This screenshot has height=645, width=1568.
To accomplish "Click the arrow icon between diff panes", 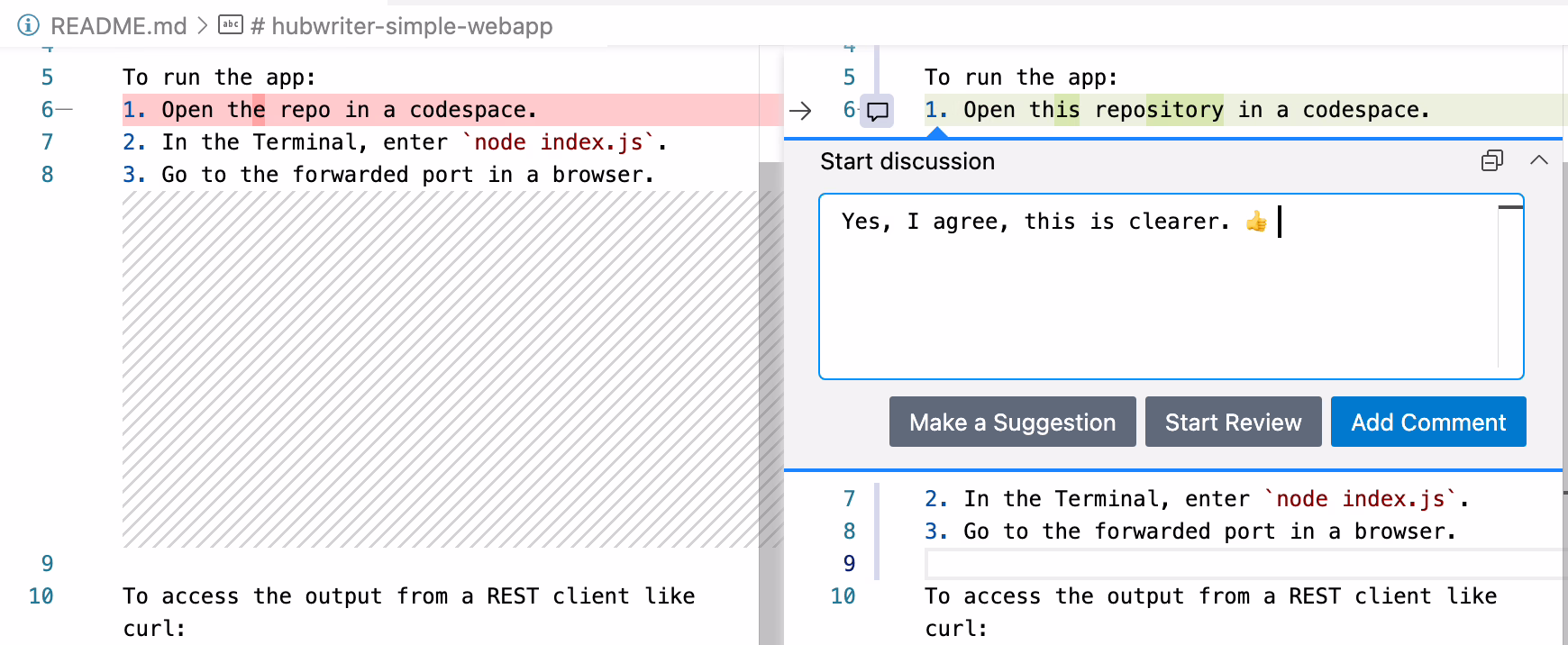I will [x=800, y=111].
